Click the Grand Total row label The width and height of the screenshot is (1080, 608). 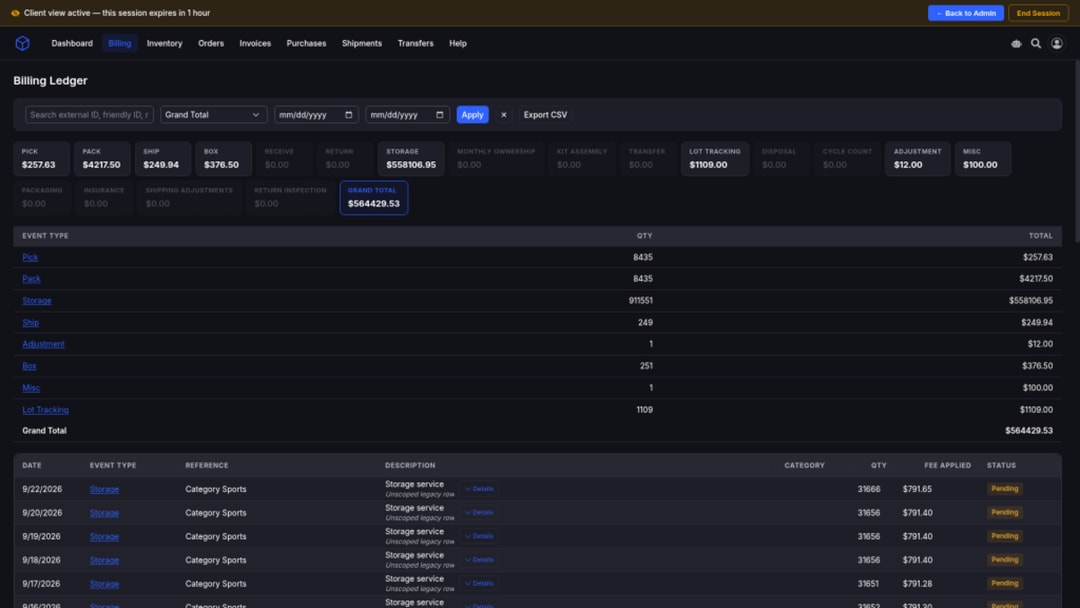tap(44, 430)
